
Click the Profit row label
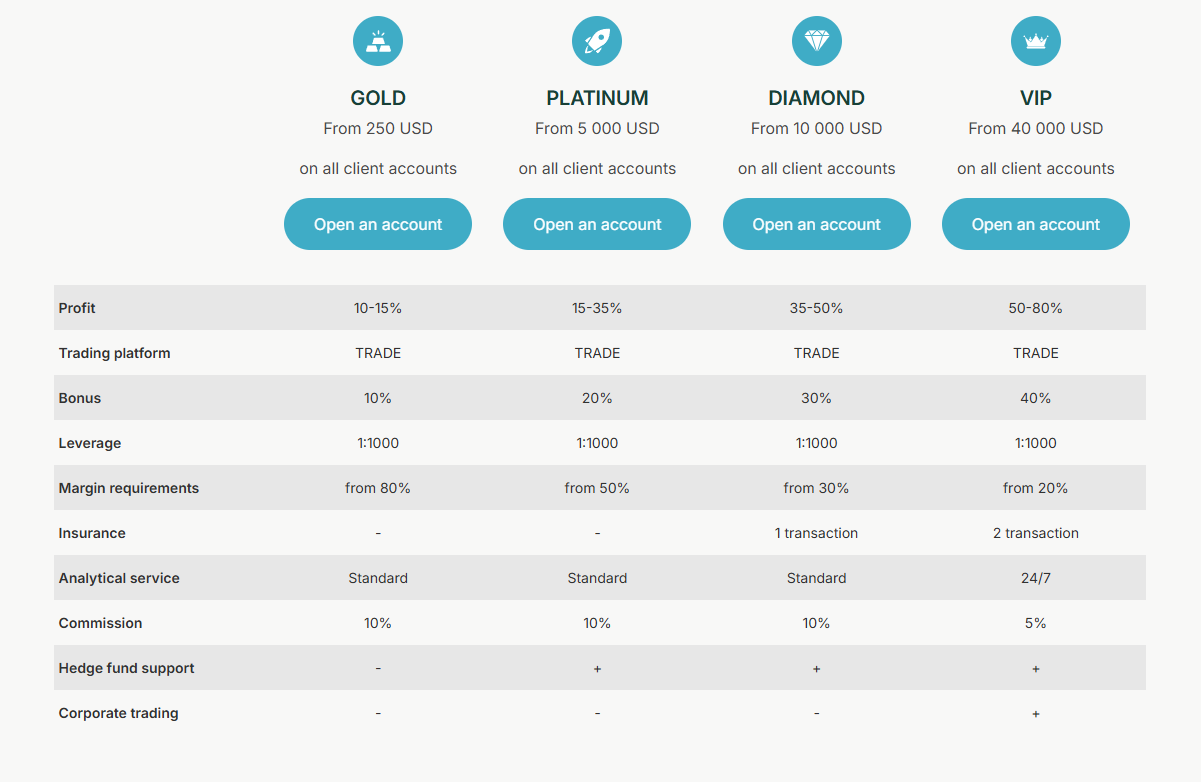coord(77,308)
